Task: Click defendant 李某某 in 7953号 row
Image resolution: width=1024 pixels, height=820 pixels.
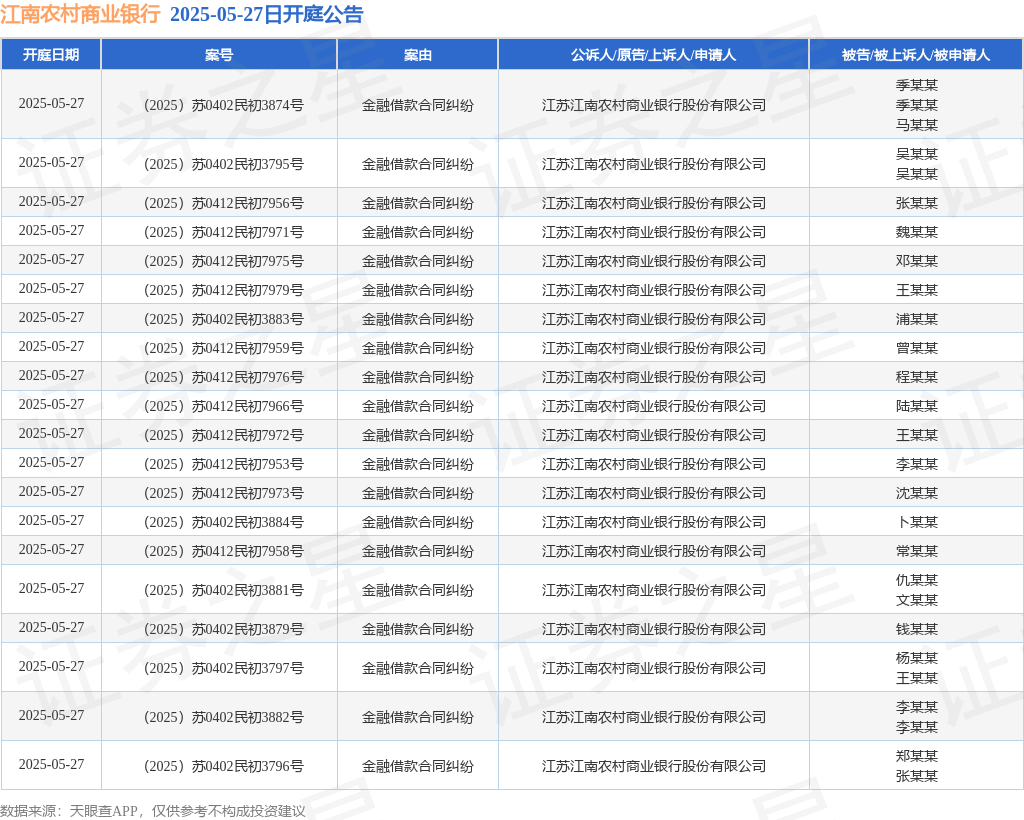Action: [x=916, y=464]
